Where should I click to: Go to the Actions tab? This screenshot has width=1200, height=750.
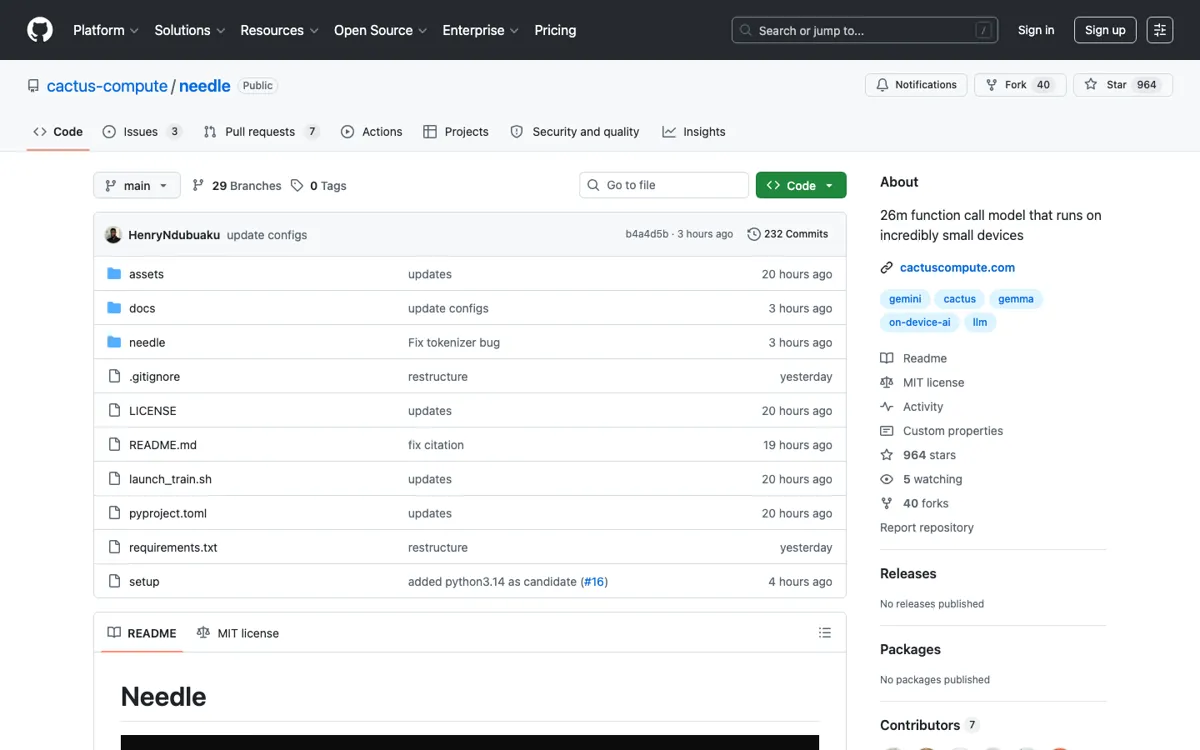tap(371, 131)
